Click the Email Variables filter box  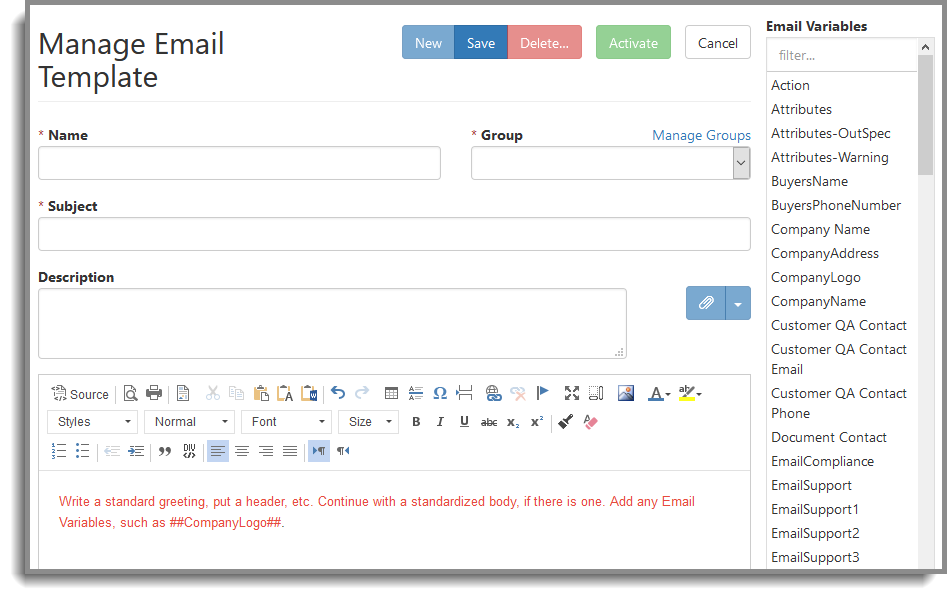point(842,56)
